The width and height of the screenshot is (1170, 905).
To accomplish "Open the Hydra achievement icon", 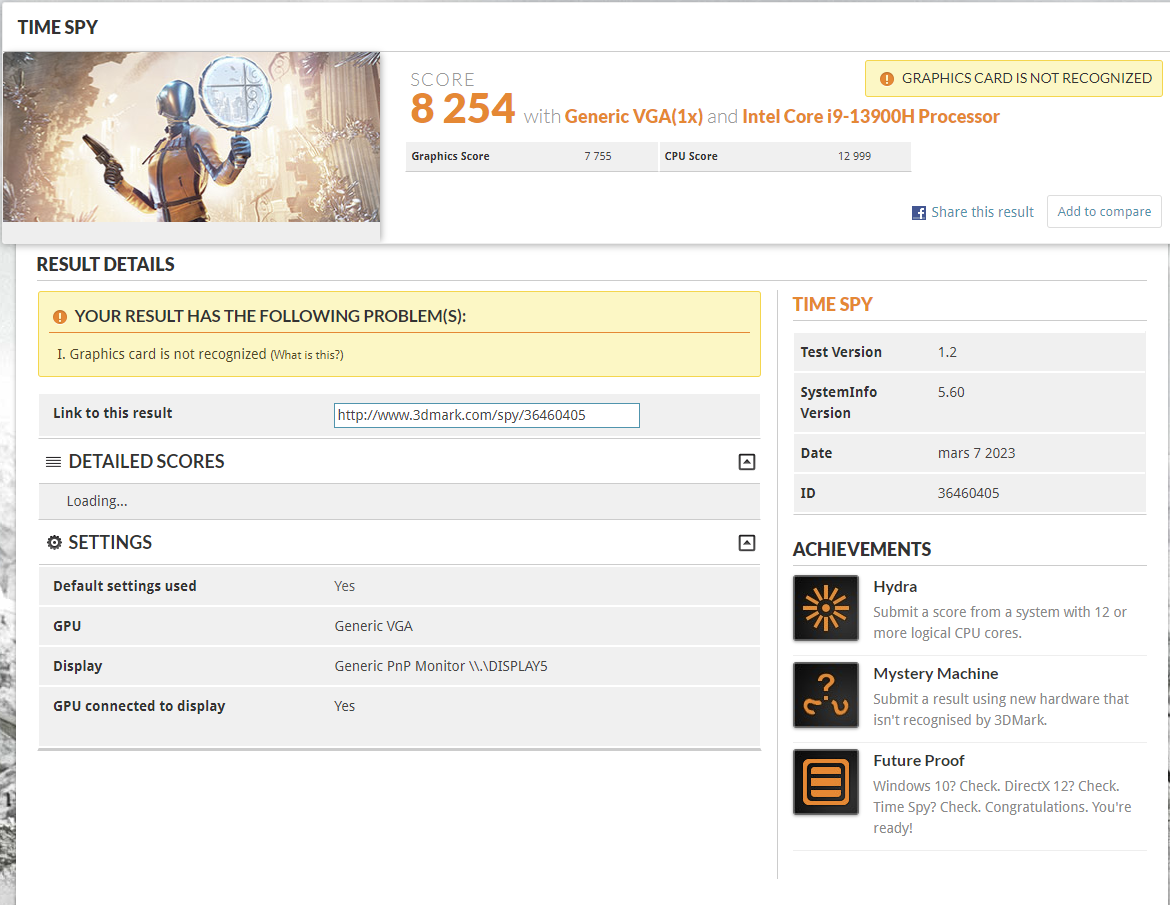I will tap(825, 608).
